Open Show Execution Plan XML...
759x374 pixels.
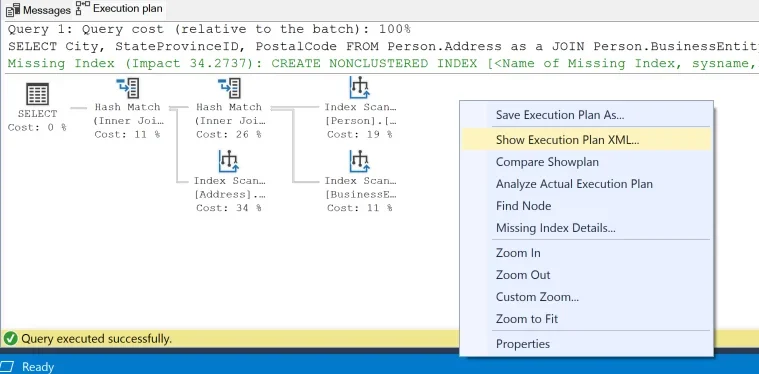pos(586,140)
